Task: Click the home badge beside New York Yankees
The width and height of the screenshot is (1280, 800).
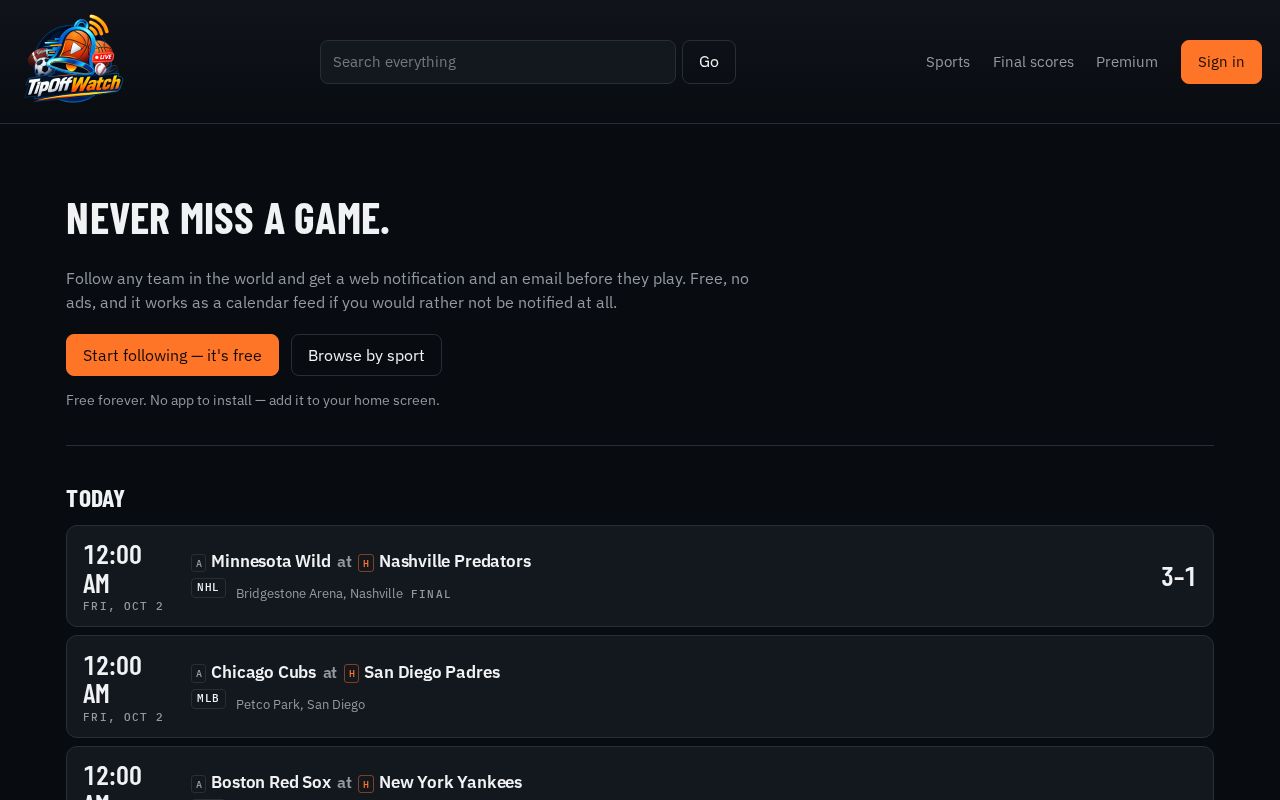Action: click(366, 784)
